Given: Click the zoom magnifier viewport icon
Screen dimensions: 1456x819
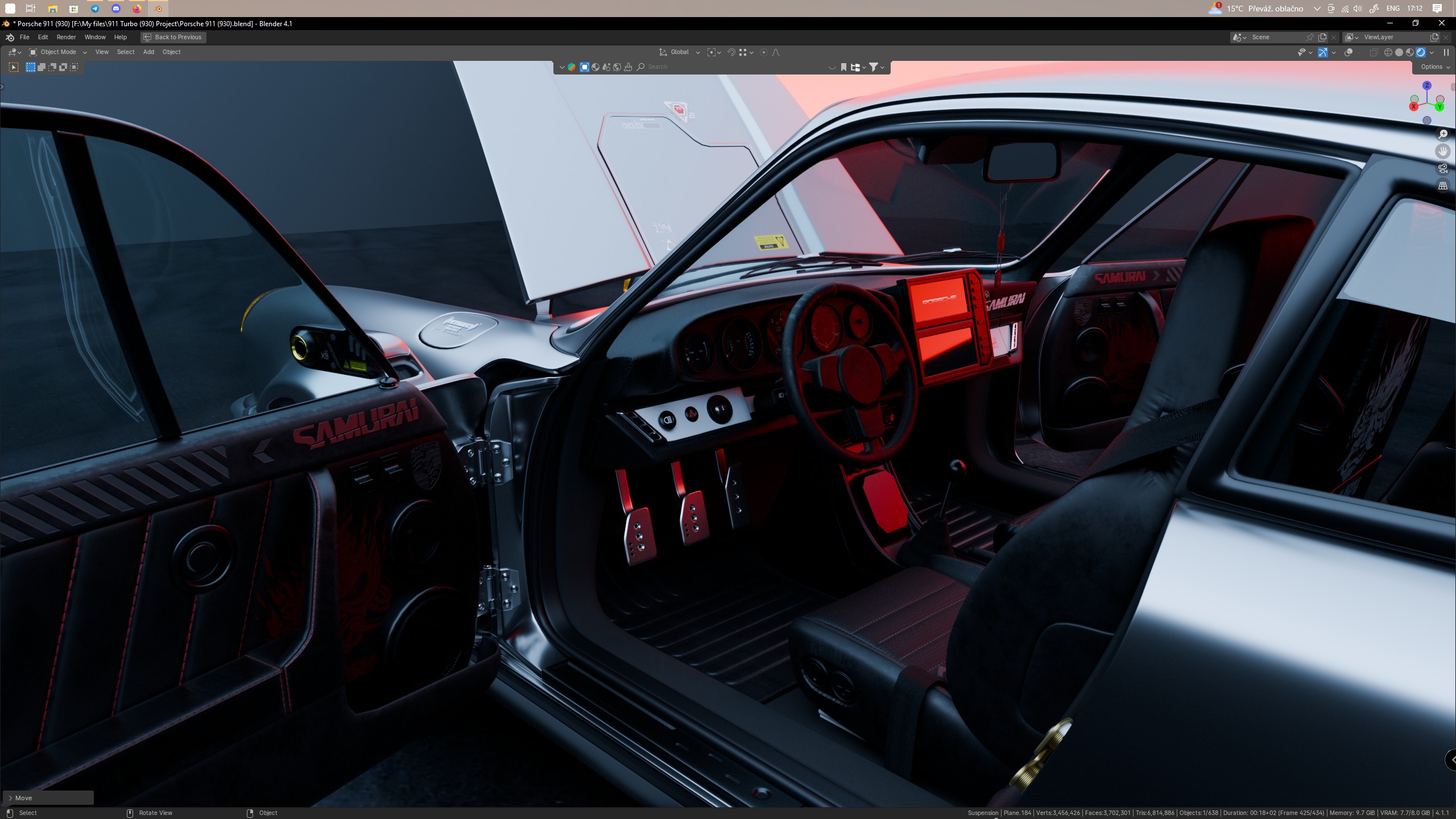Looking at the screenshot, I should point(1443,134).
